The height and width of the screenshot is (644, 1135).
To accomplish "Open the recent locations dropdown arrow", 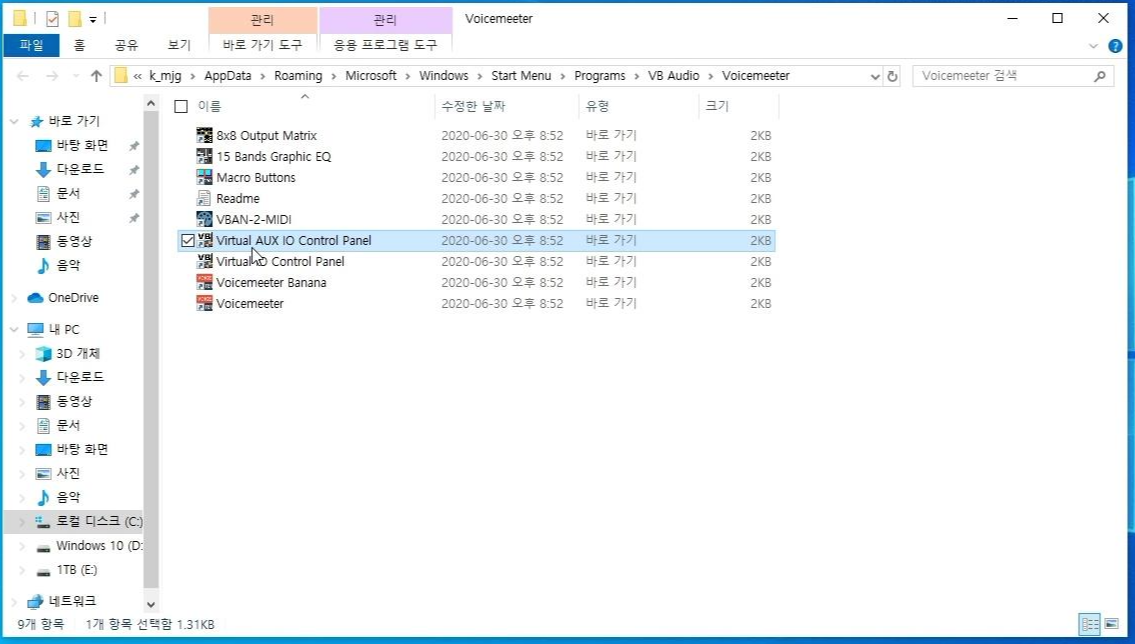I will [75, 76].
